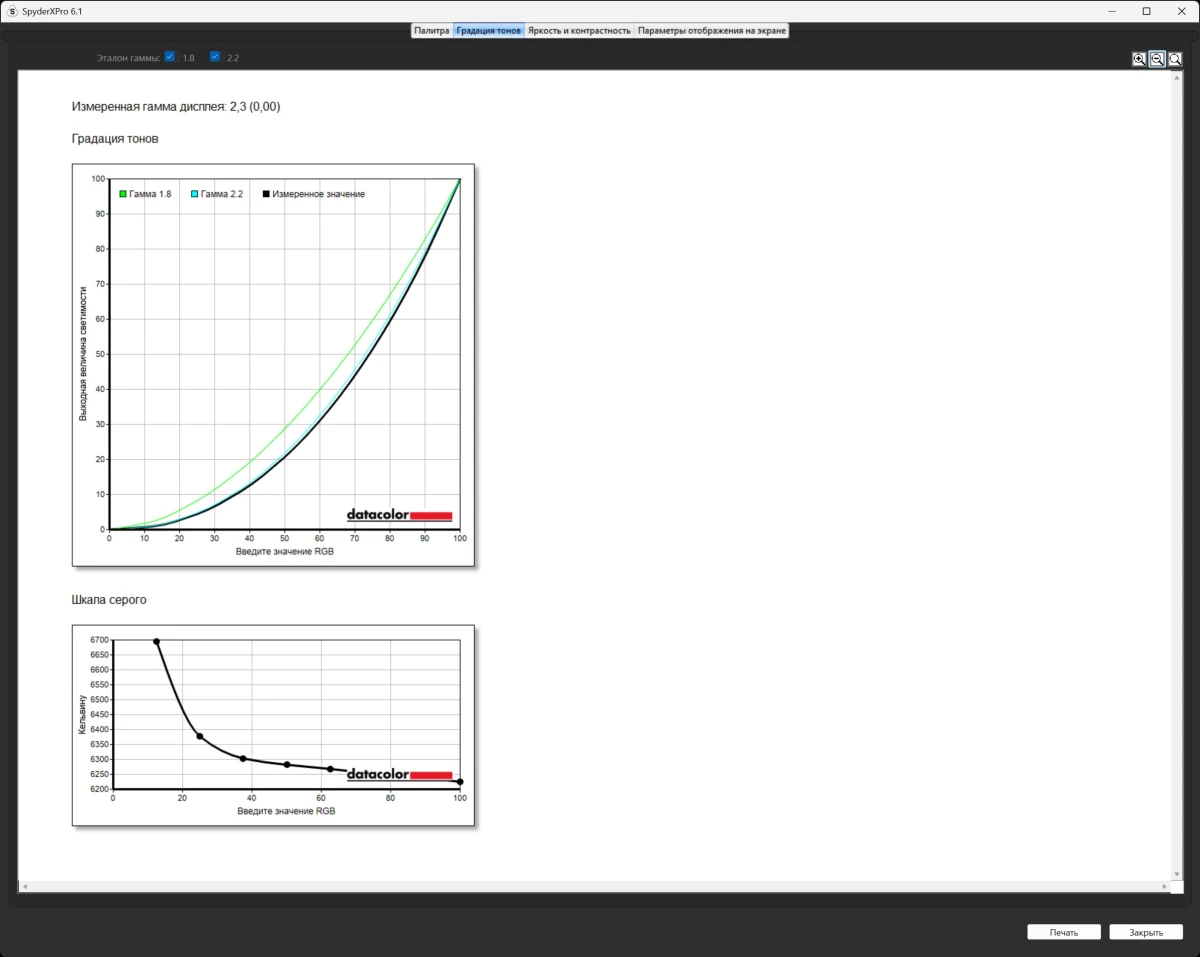
Task: Click the vertical scrollbar up arrow
Action: 1176,76
